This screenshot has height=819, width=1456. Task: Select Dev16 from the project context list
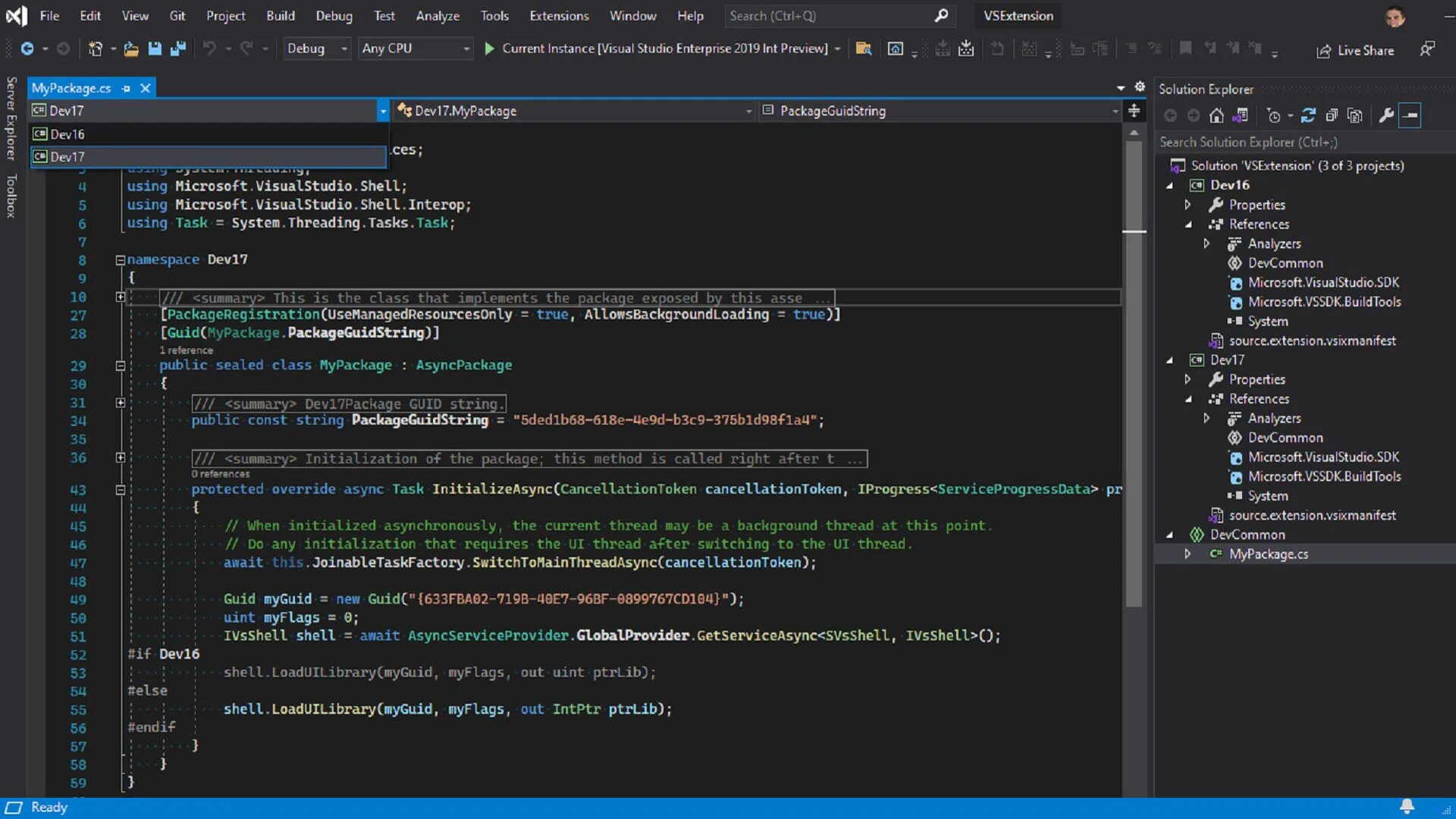pos(67,134)
